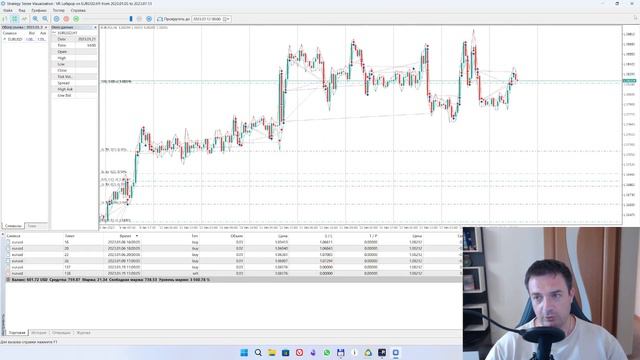640x360 pixels.
Task: Switch to the История tab
Action: [x=39, y=333]
